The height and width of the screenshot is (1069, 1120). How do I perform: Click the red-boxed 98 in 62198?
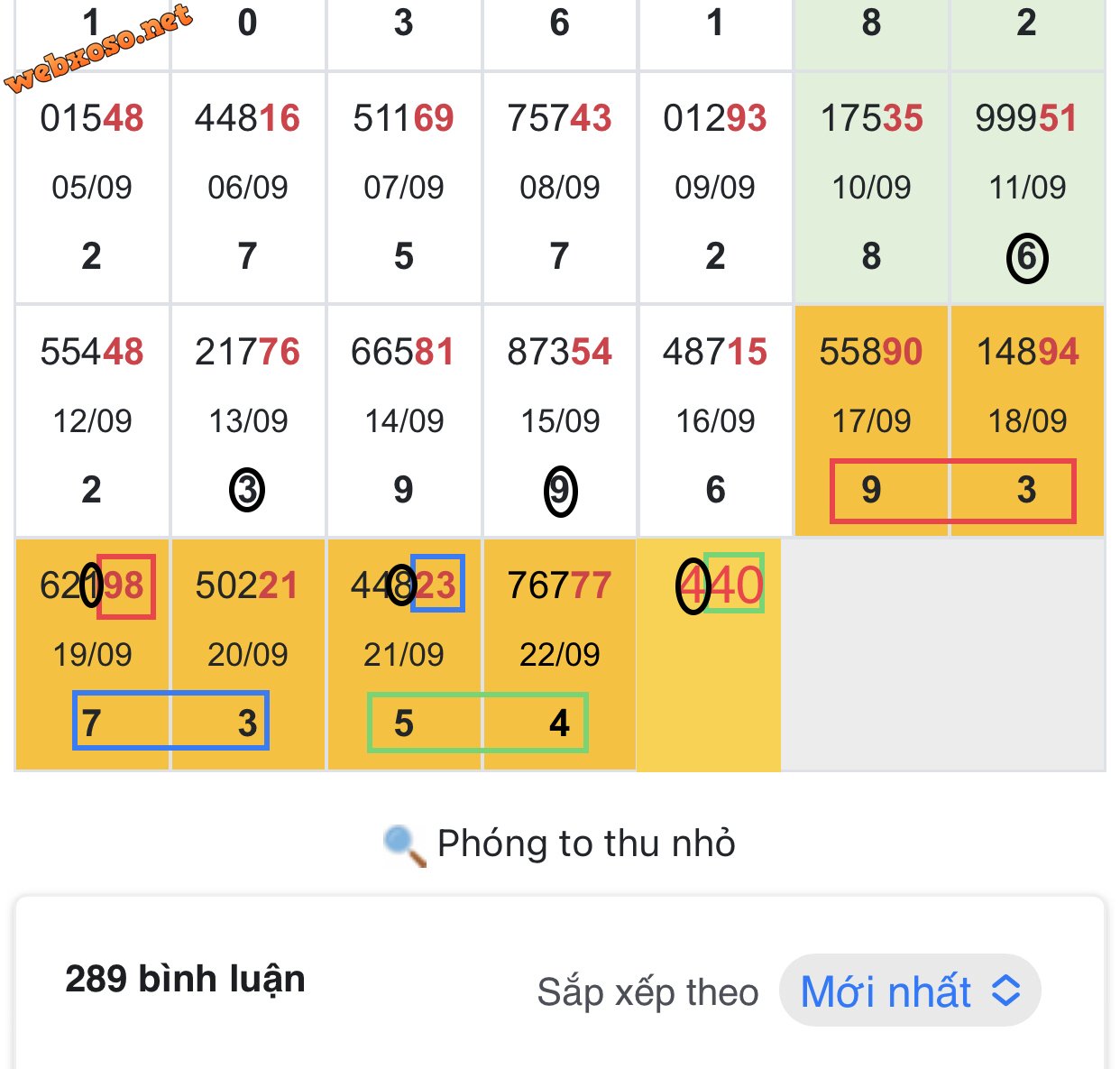(x=125, y=586)
